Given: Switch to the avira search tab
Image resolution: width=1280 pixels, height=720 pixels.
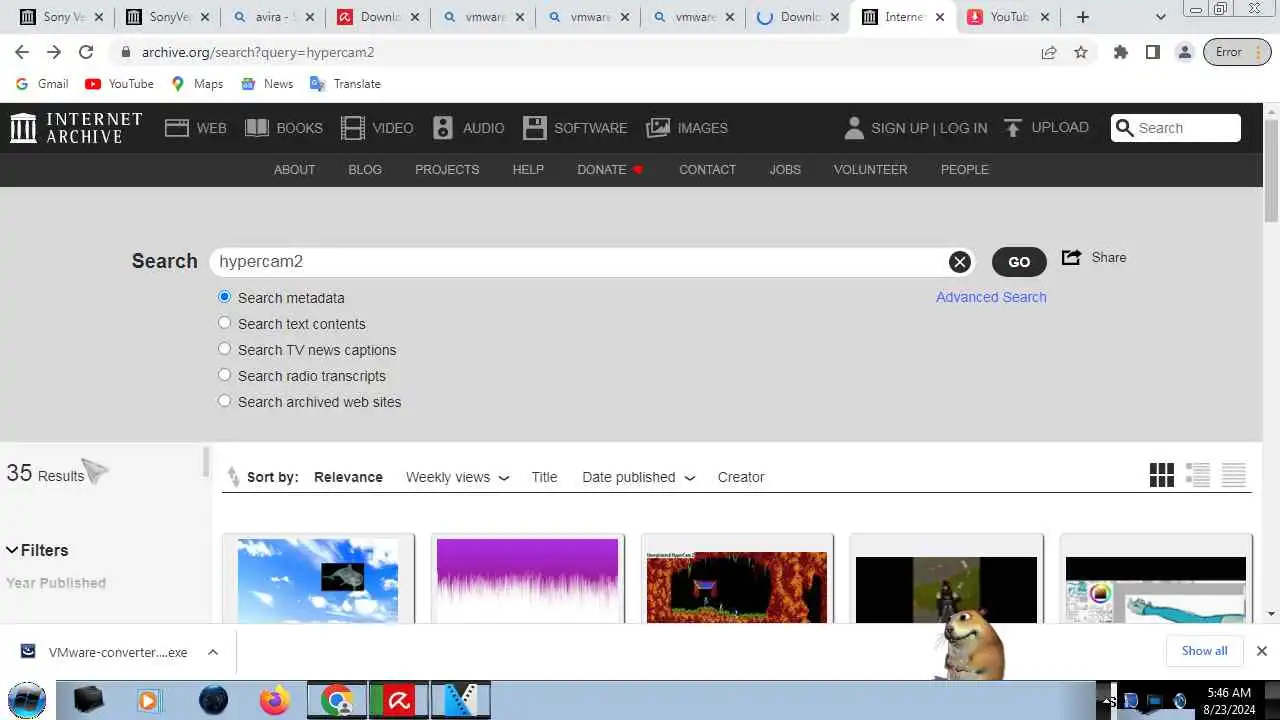Looking at the screenshot, I should [272, 17].
